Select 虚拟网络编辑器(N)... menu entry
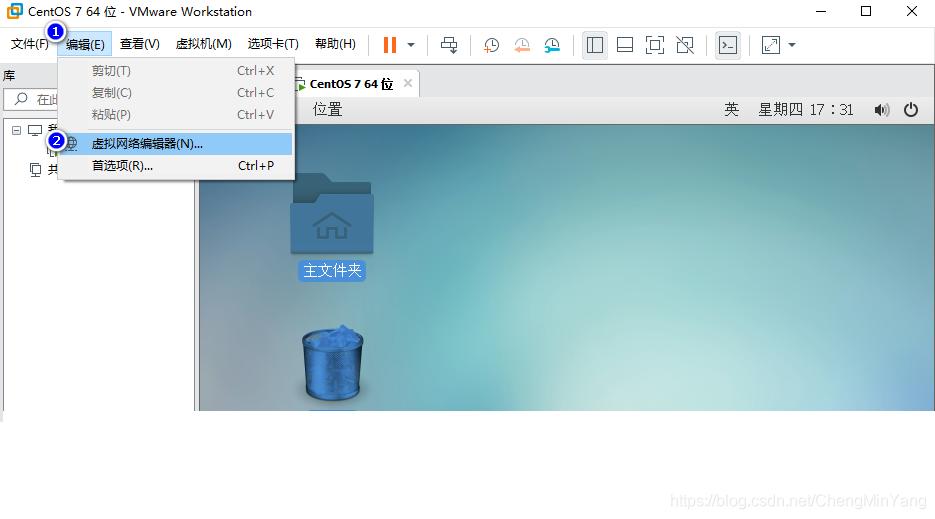This screenshot has height=519, width=935. 177,144
